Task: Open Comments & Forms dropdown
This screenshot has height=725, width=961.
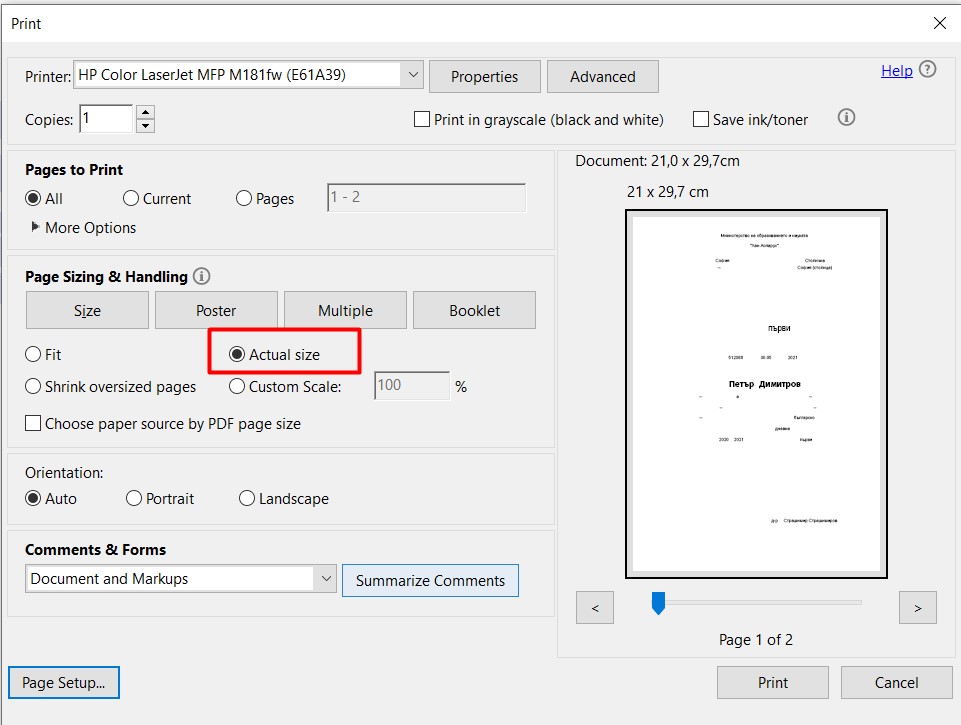Action: point(325,579)
